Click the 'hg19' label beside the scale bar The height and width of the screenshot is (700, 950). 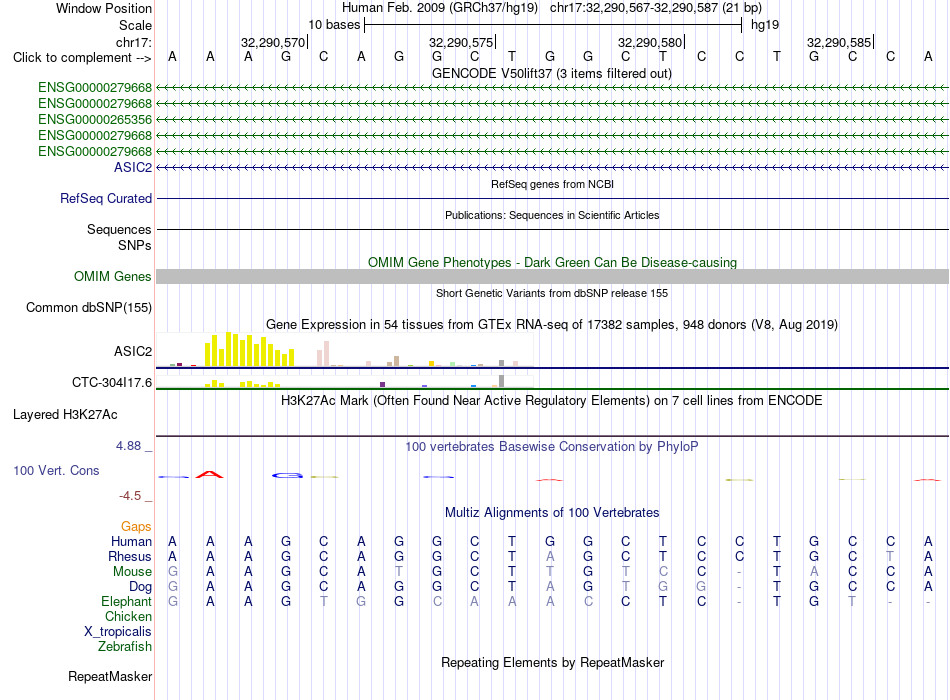pos(765,25)
